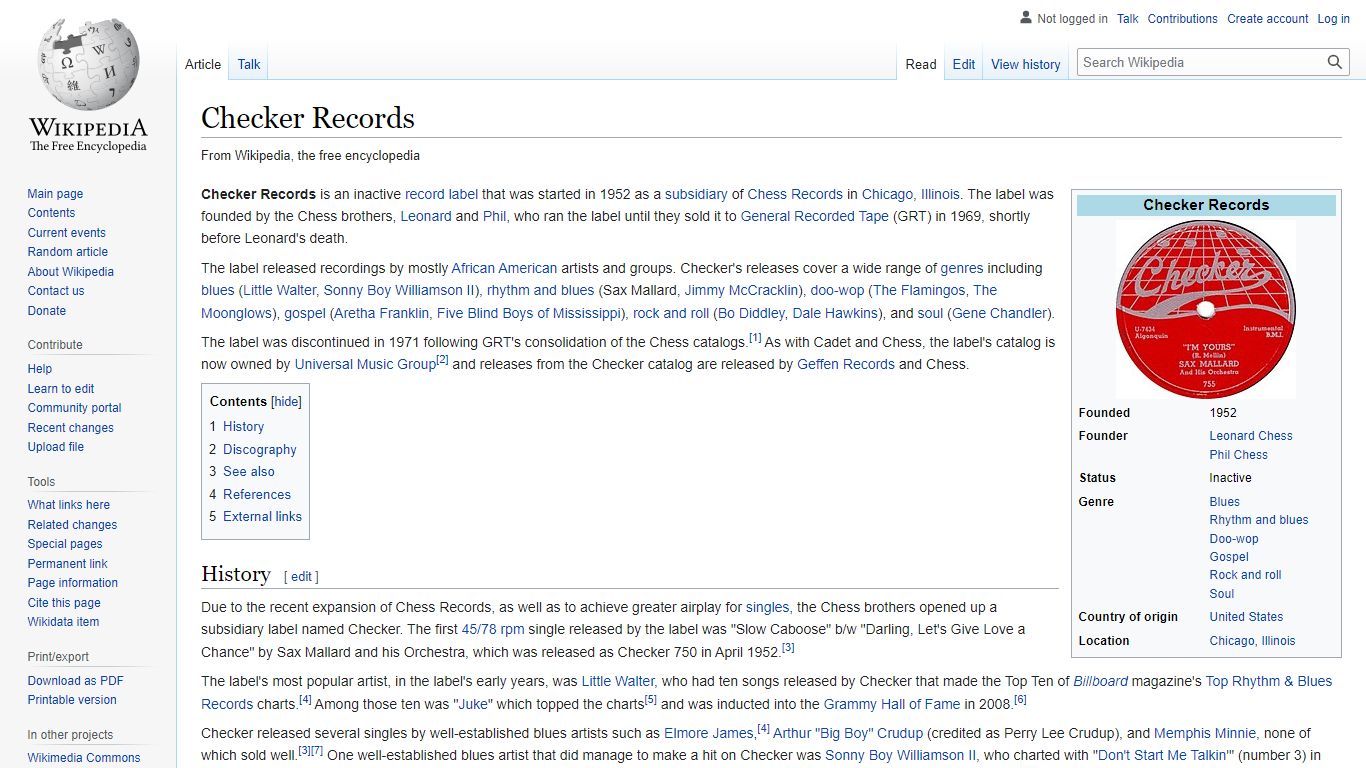The height and width of the screenshot is (768, 1366).
Task: Open the Contributions link
Action: coord(1183,18)
